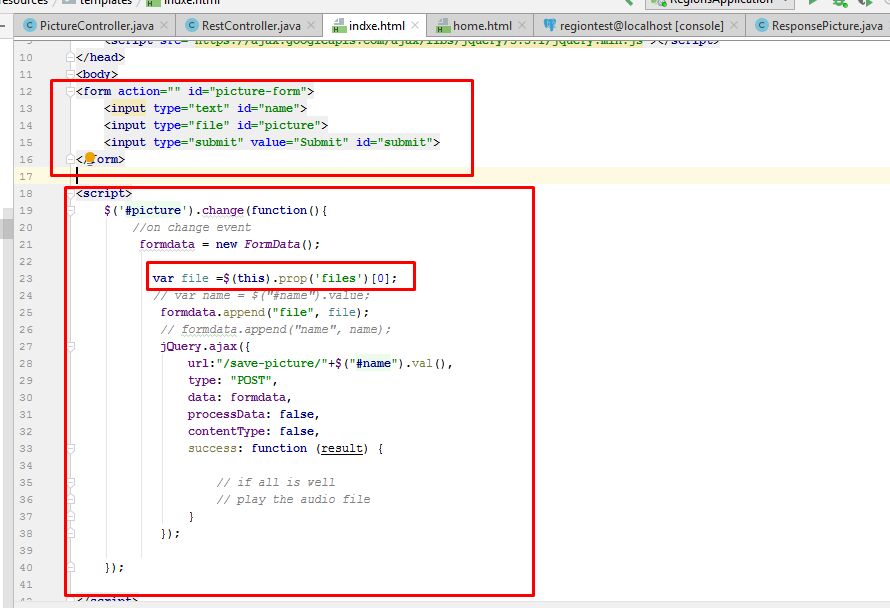Click the prop('files') call on line 23

pos(324,279)
